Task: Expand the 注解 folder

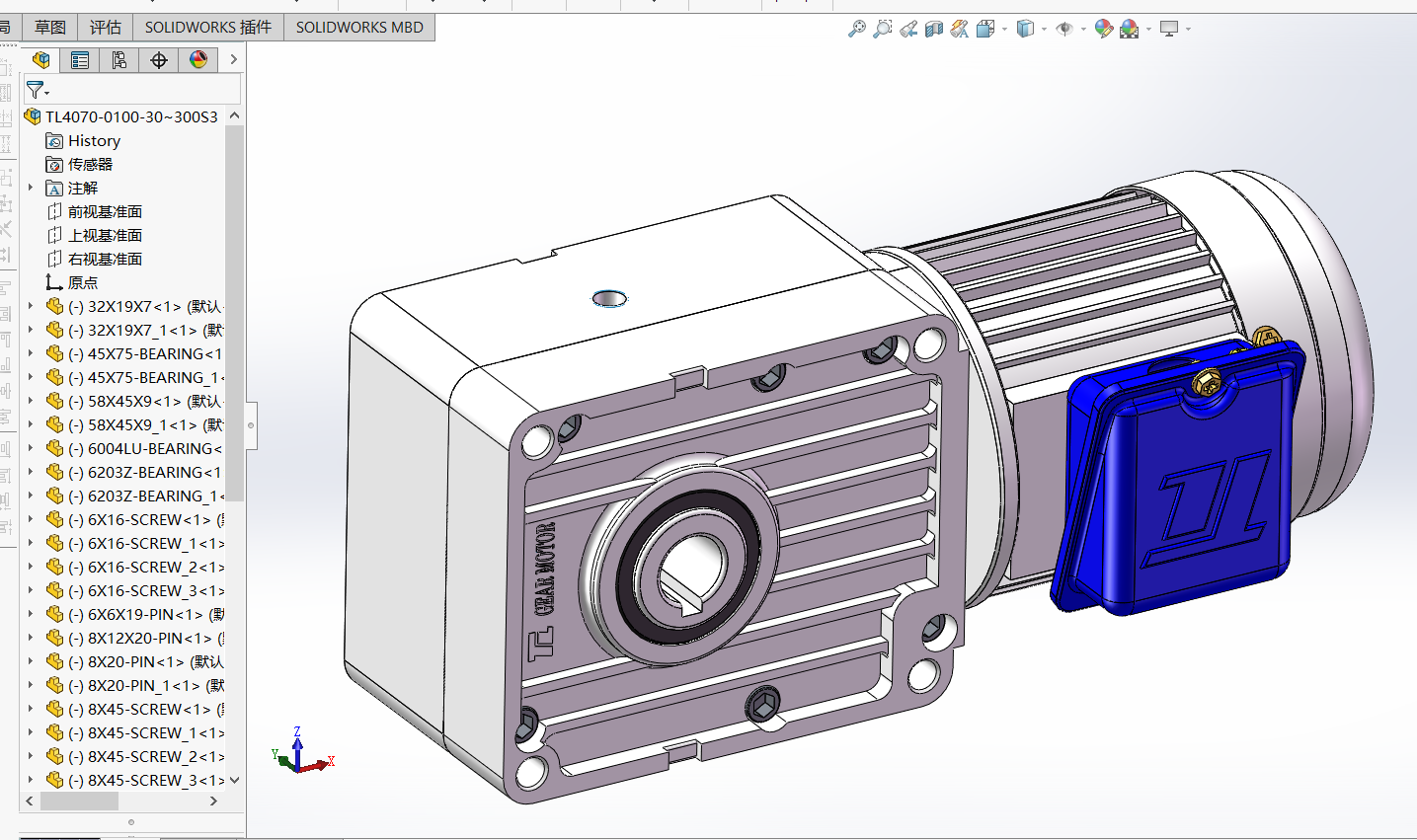Action: tap(31, 188)
